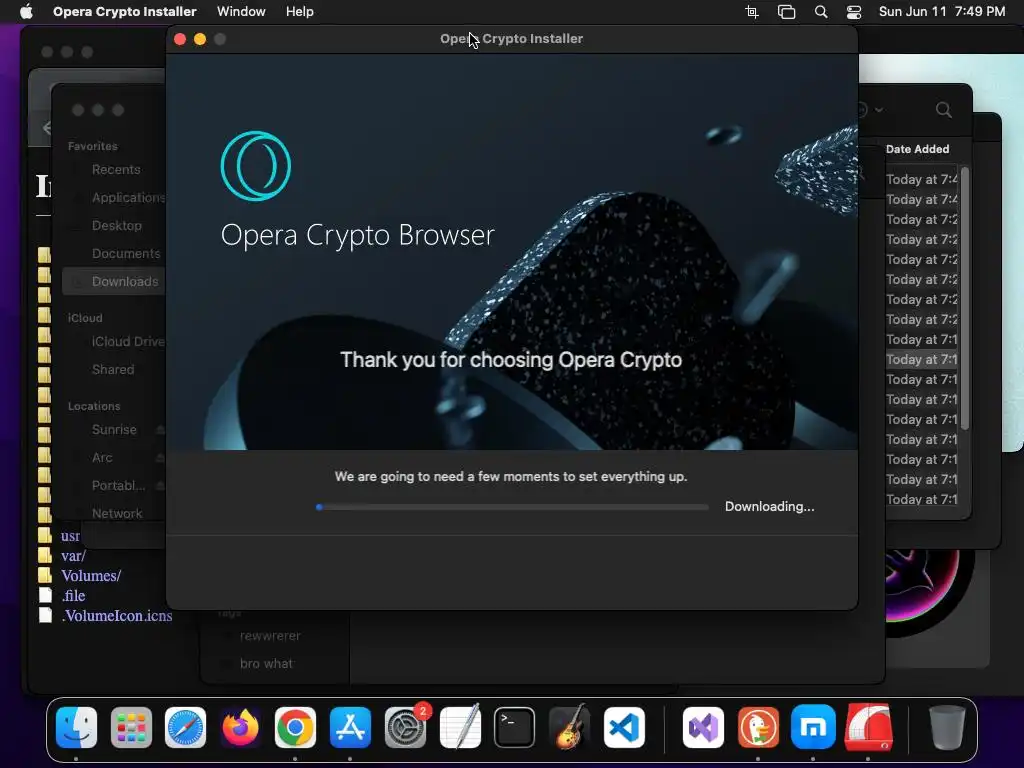Launch Maxthon browser from the Dock
Screen dimensions: 1024x768
click(x=813, y=728)
